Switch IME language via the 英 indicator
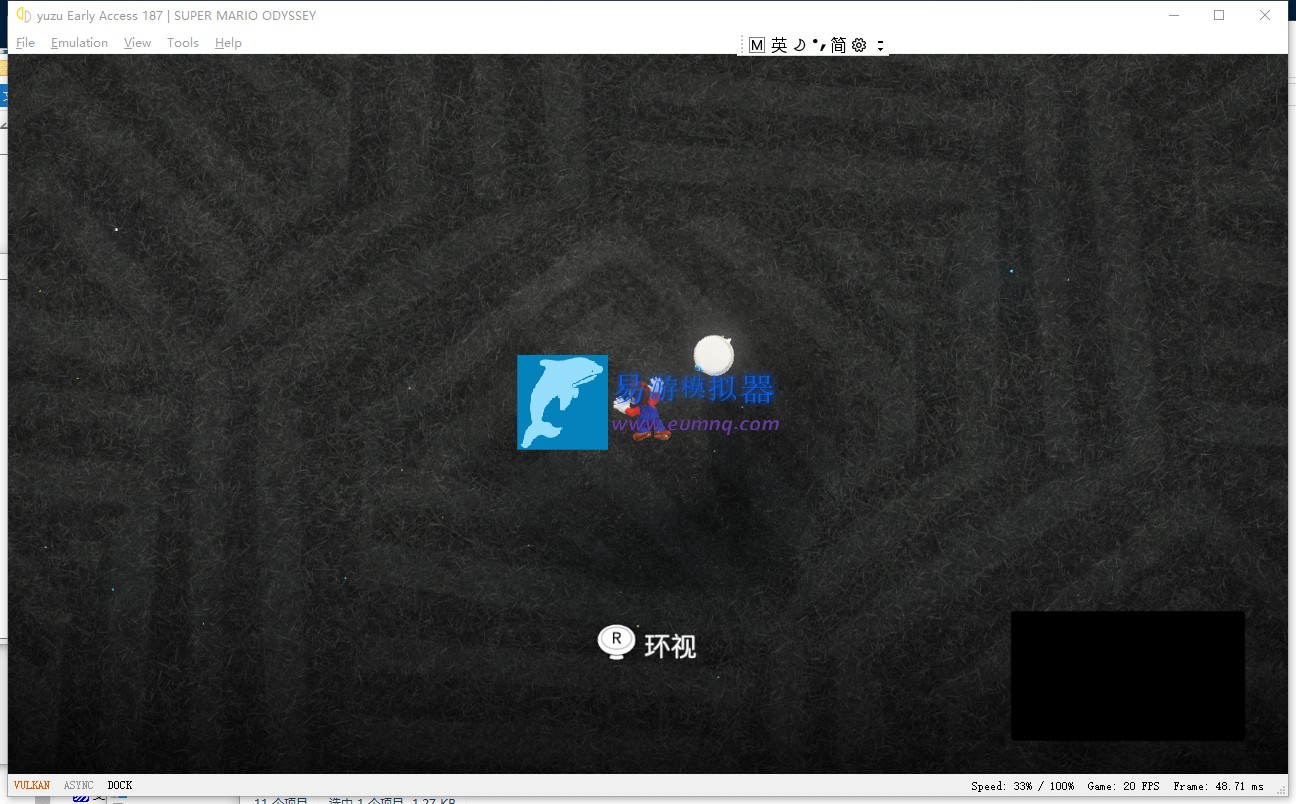 click(x=779, y=45)
